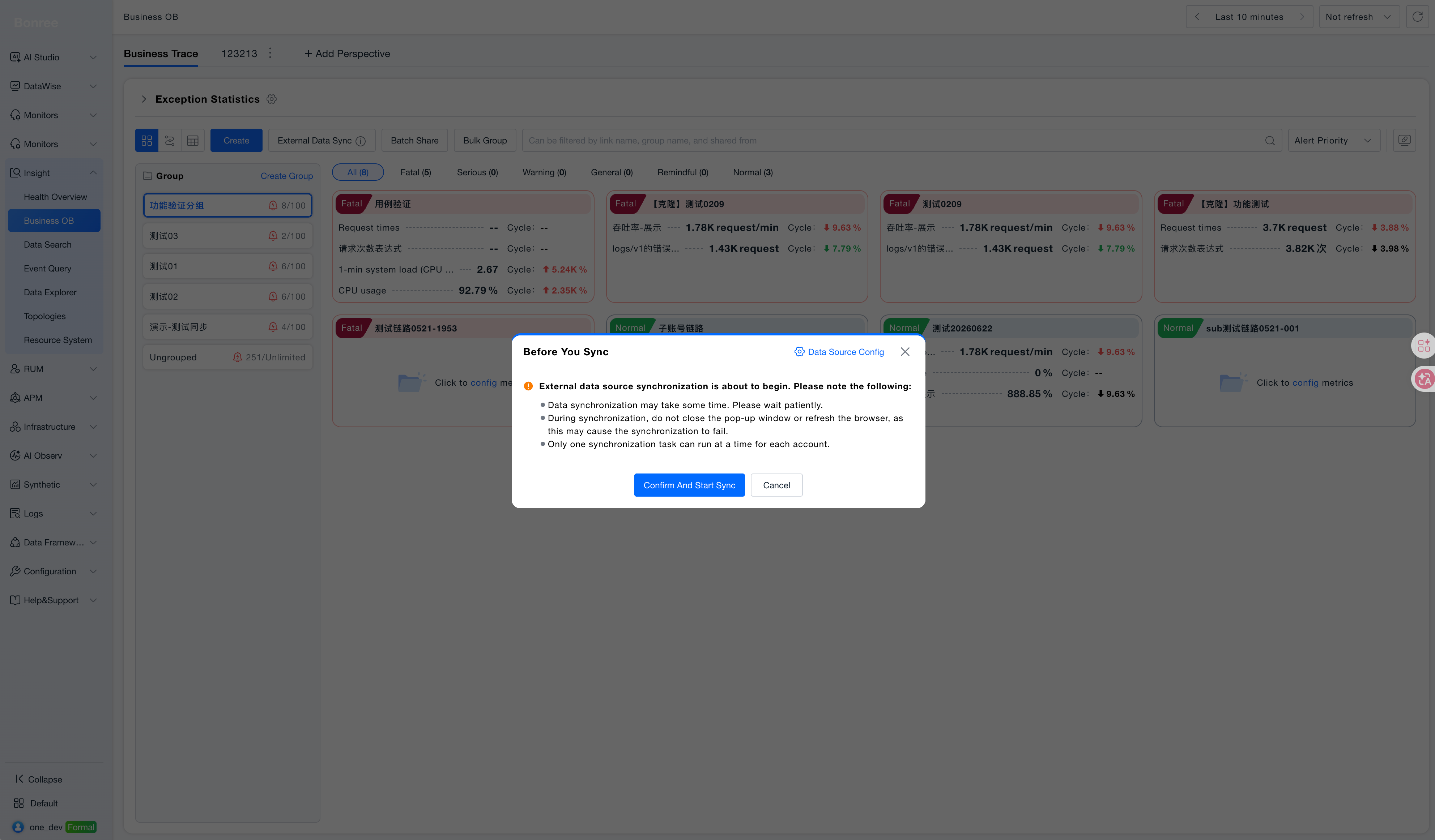
Task: Open Last 10 minutes time picker
Action: pos(1249,17)
